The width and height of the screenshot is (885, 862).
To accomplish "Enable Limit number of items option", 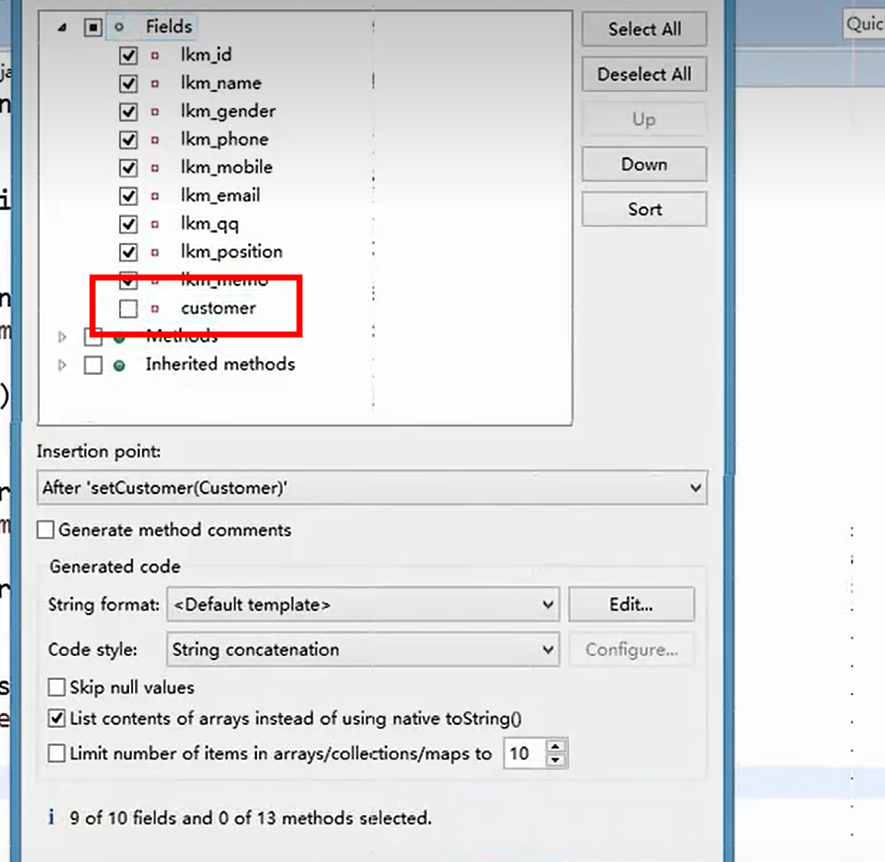I will click(56, 753).
